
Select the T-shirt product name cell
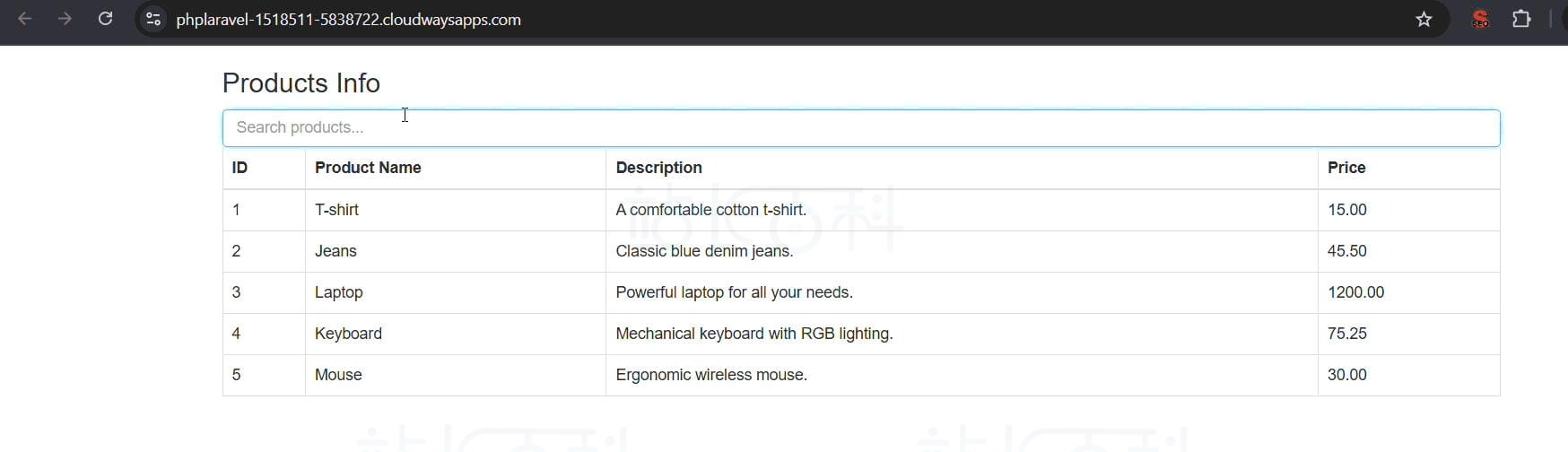(456, 210)
